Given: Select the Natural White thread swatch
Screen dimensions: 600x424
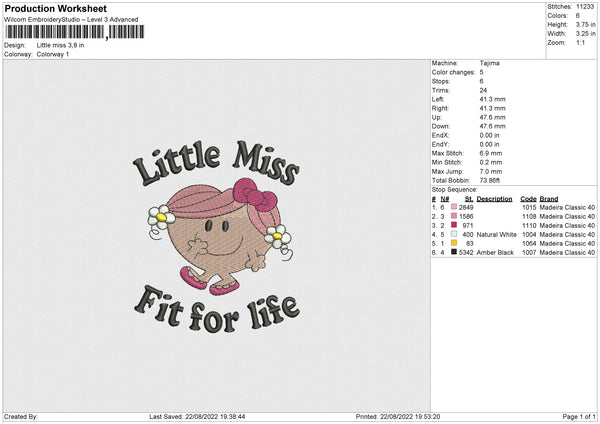Looking at the screenshot, I should pyautogui.click(x=454, y=234).
